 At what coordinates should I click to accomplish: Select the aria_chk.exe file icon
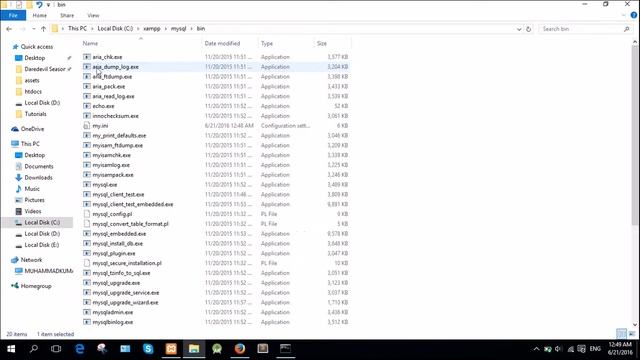(87, 57)
